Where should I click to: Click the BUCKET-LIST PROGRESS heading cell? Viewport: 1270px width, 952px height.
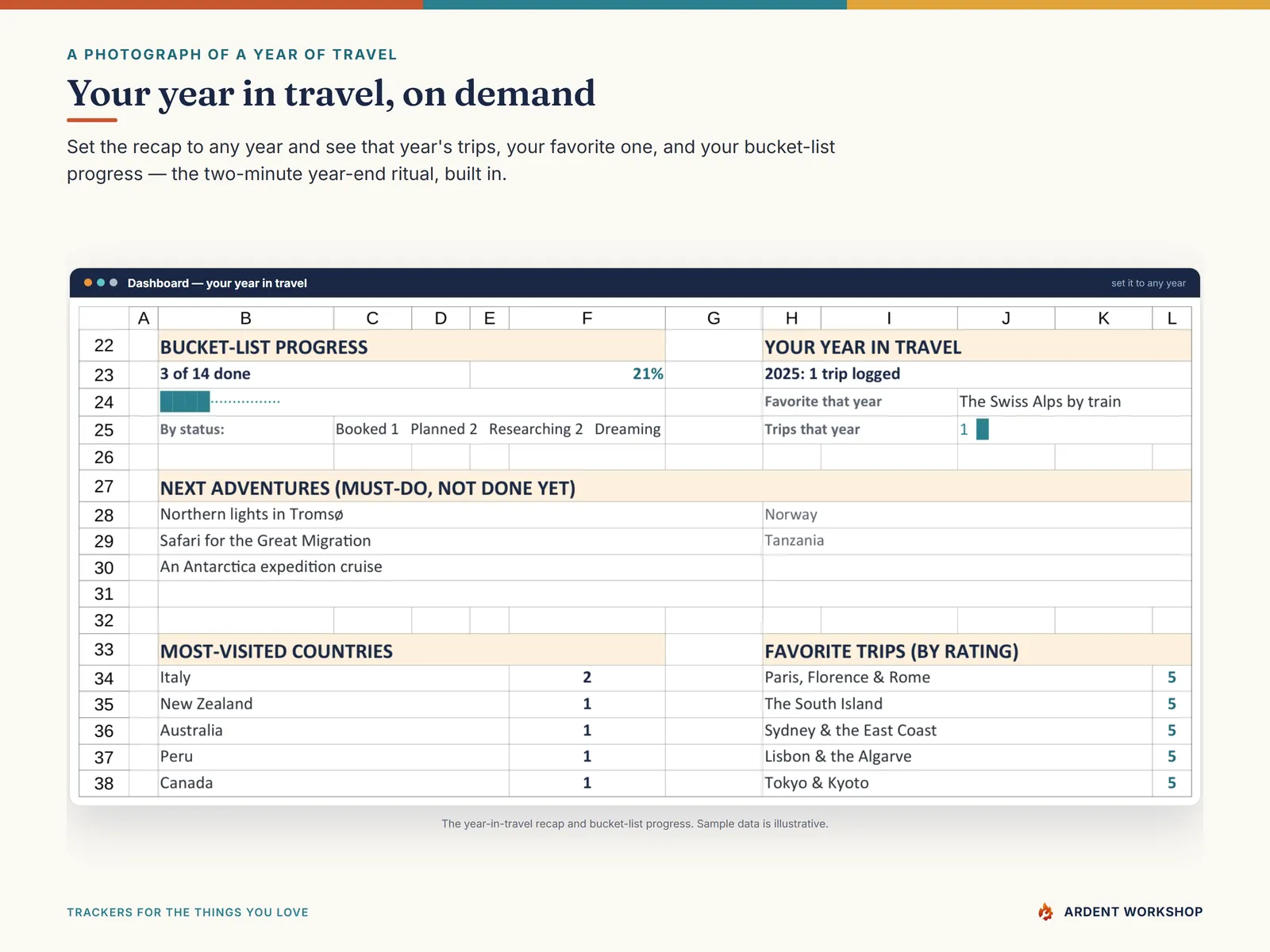pos(411,347)
